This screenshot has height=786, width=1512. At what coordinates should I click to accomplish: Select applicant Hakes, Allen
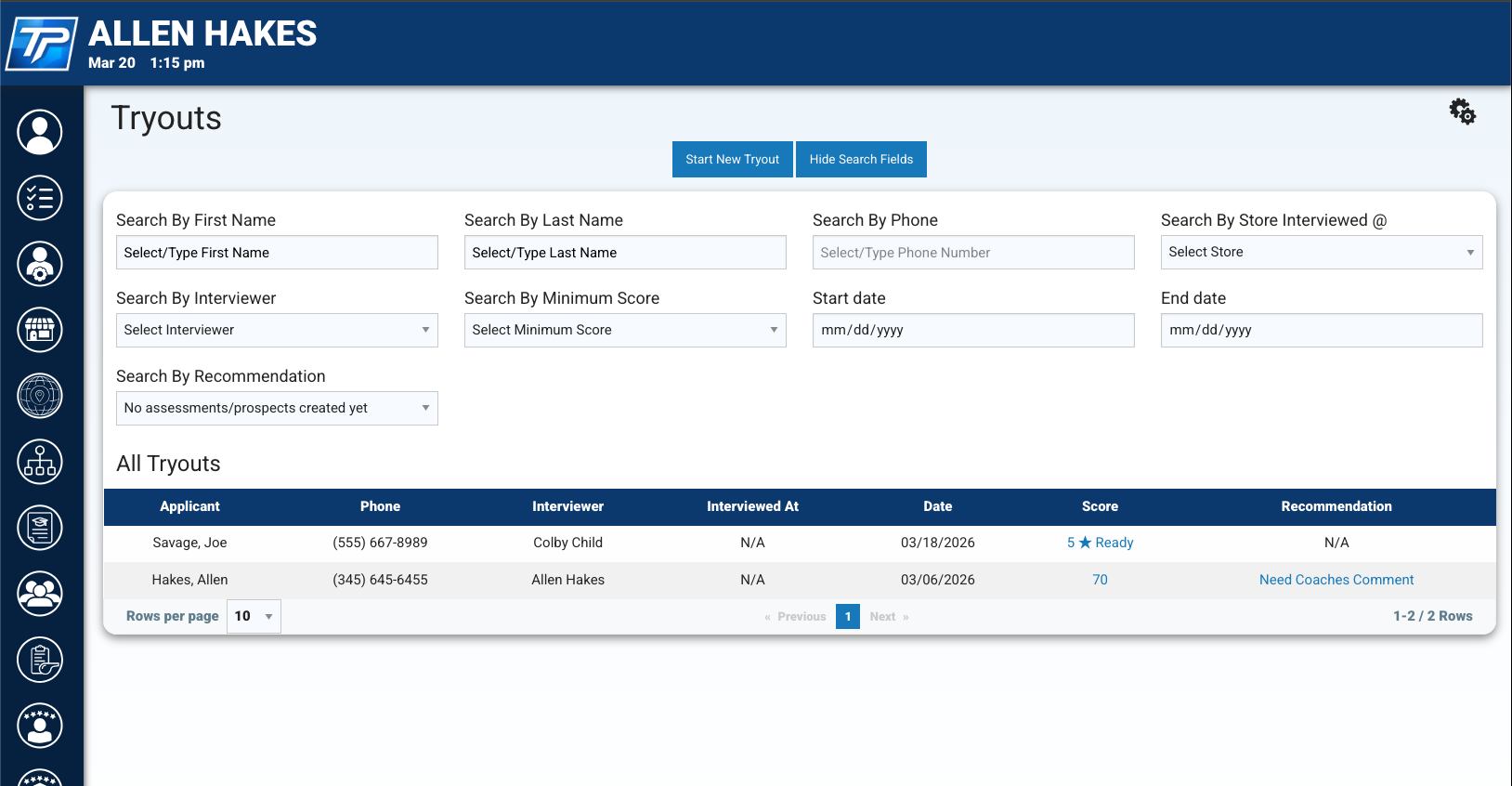tap(189, 580)
